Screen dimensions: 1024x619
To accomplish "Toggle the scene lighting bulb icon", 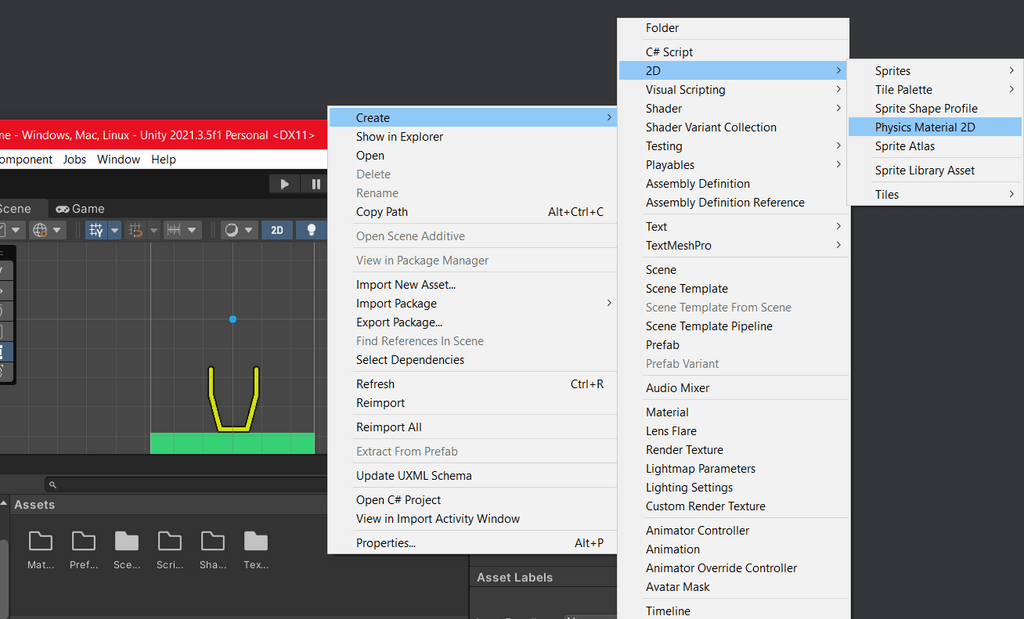I will [x=311, y=230].
